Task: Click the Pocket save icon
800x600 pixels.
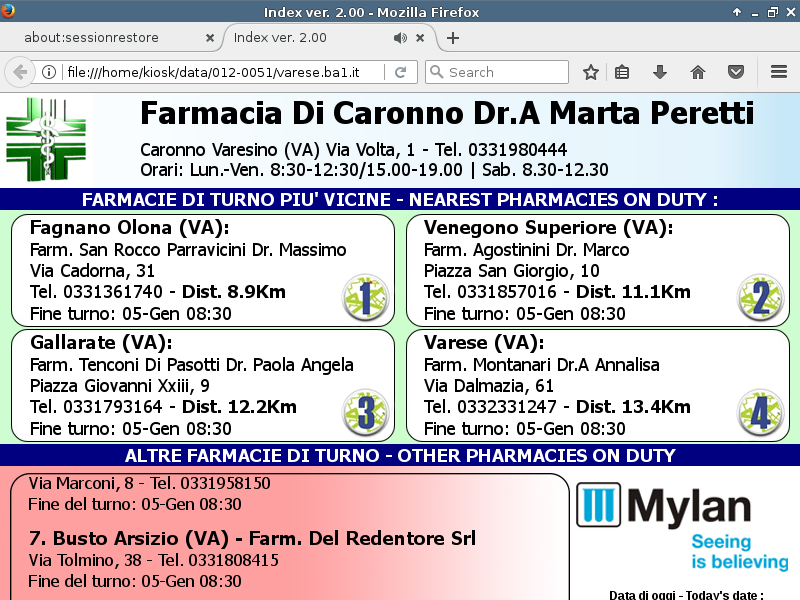Action: tap(736, 72)
